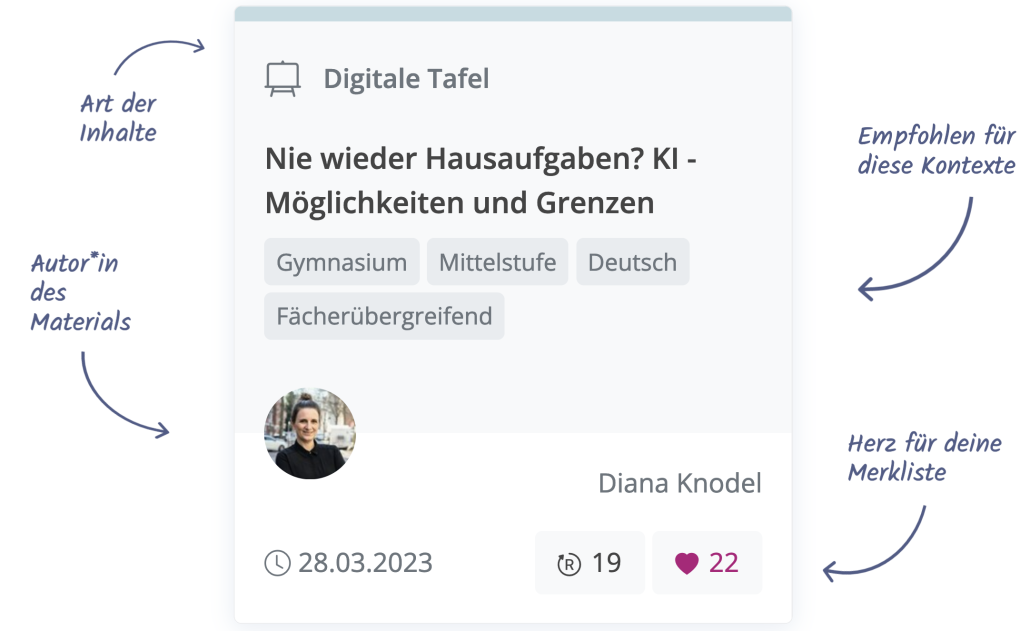
Task: Select the Deutsch subject tag
Action: 632,261
